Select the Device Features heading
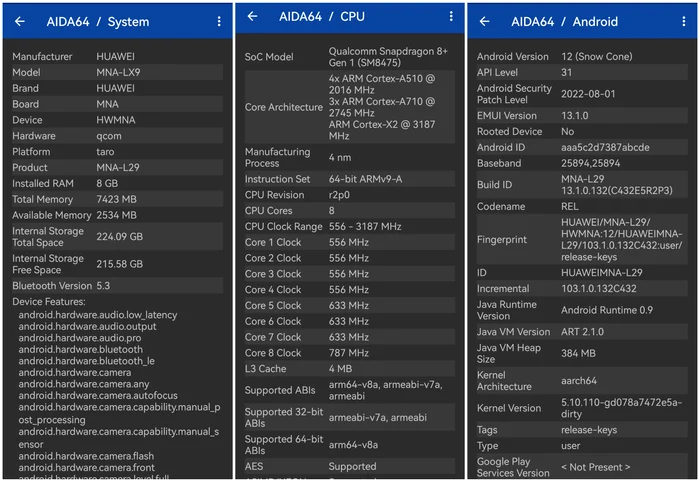The image size is (700, 482). (49, 302)
